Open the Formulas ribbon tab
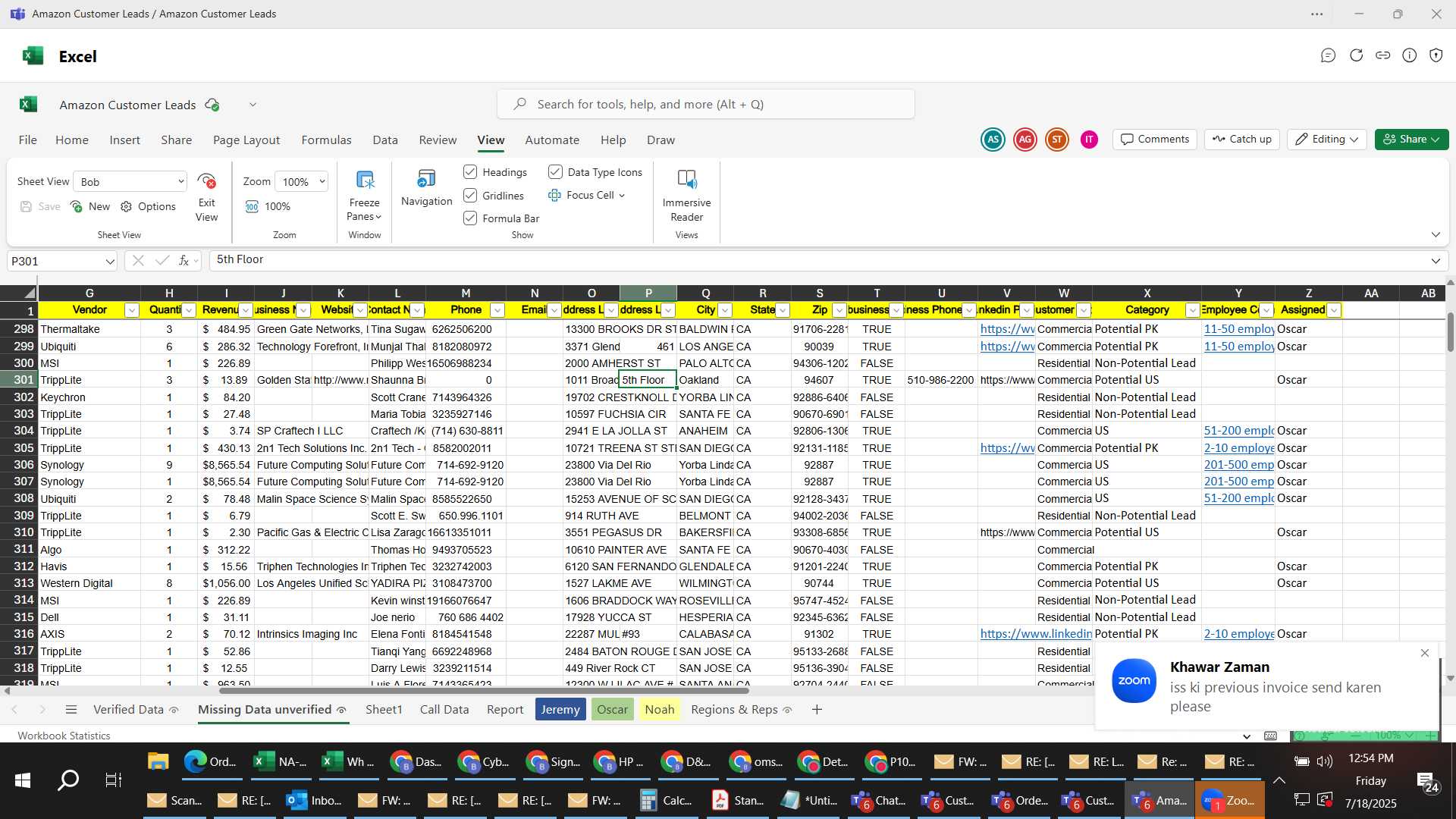The image size is (1456, 819). [326, 140]
